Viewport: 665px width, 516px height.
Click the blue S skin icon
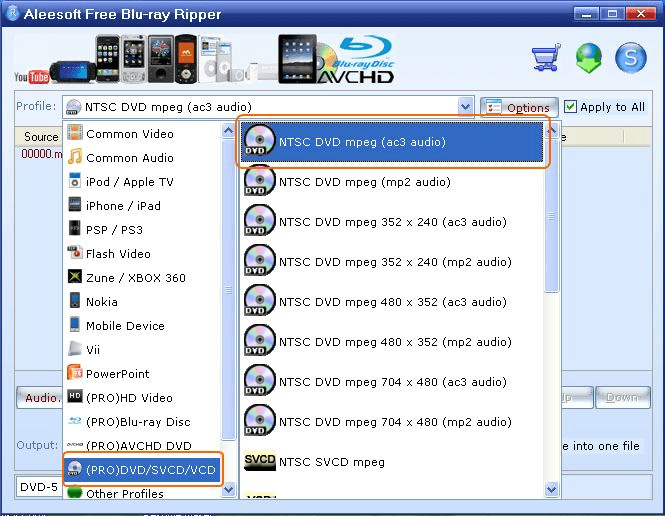coord(631,58)
